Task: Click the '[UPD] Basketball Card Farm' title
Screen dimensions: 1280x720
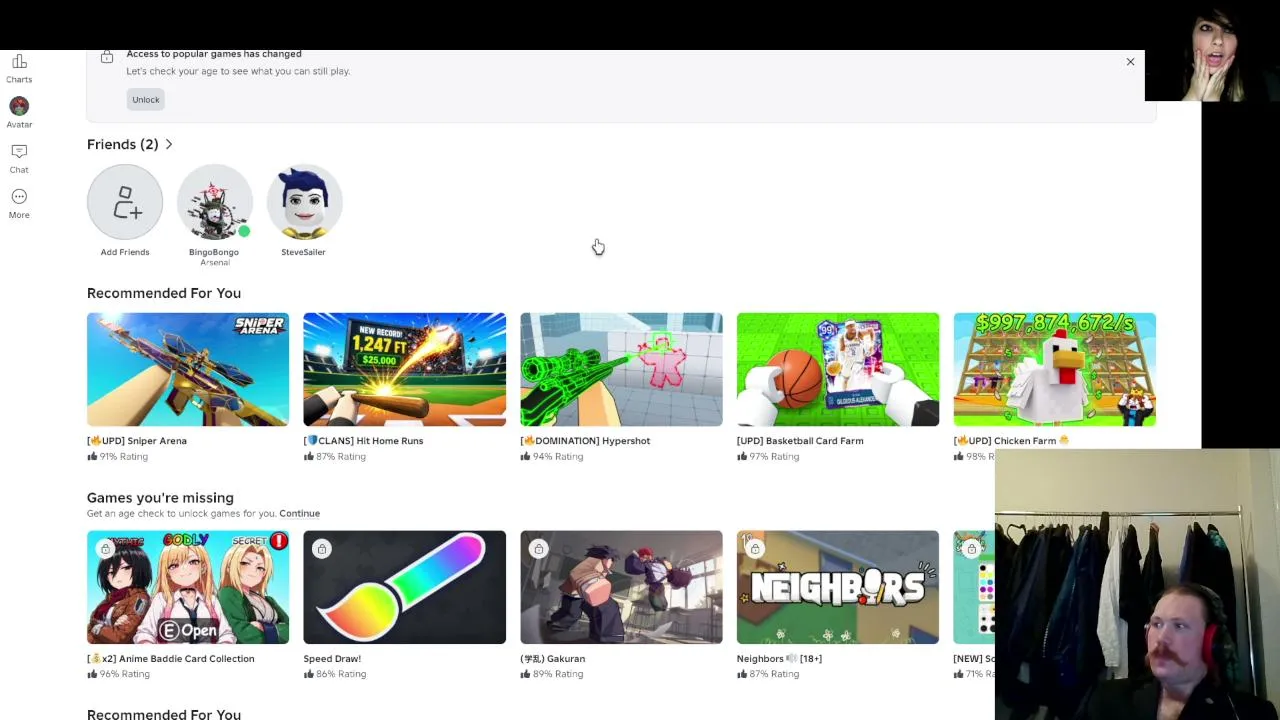Action: (x=800, y=441)
